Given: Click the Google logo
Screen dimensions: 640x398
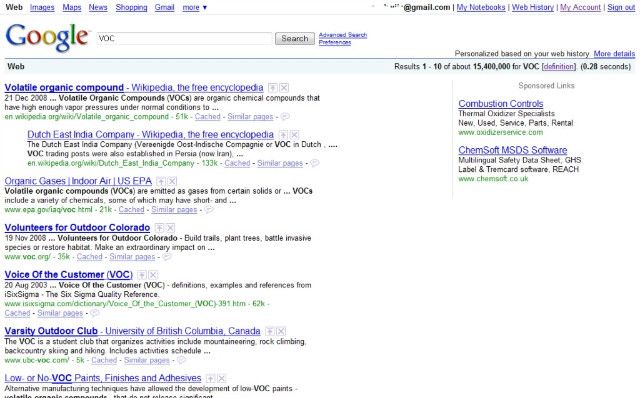Looking at the screenshot, I should [x=47, y=37].
